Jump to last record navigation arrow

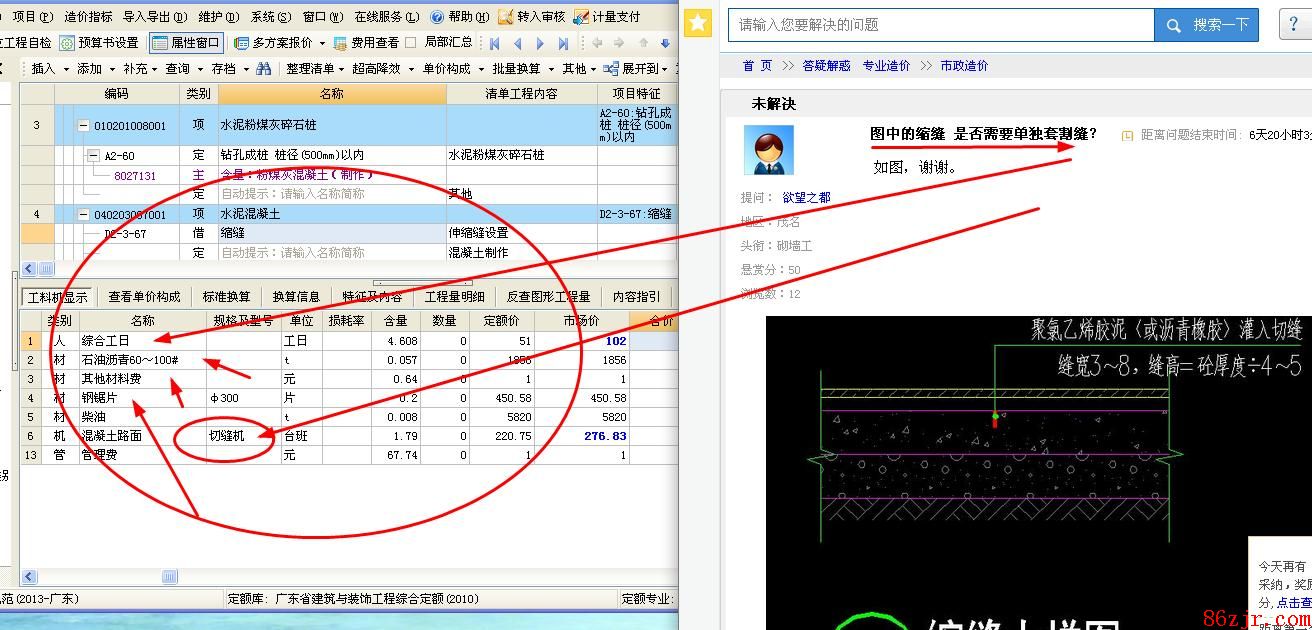563,43
